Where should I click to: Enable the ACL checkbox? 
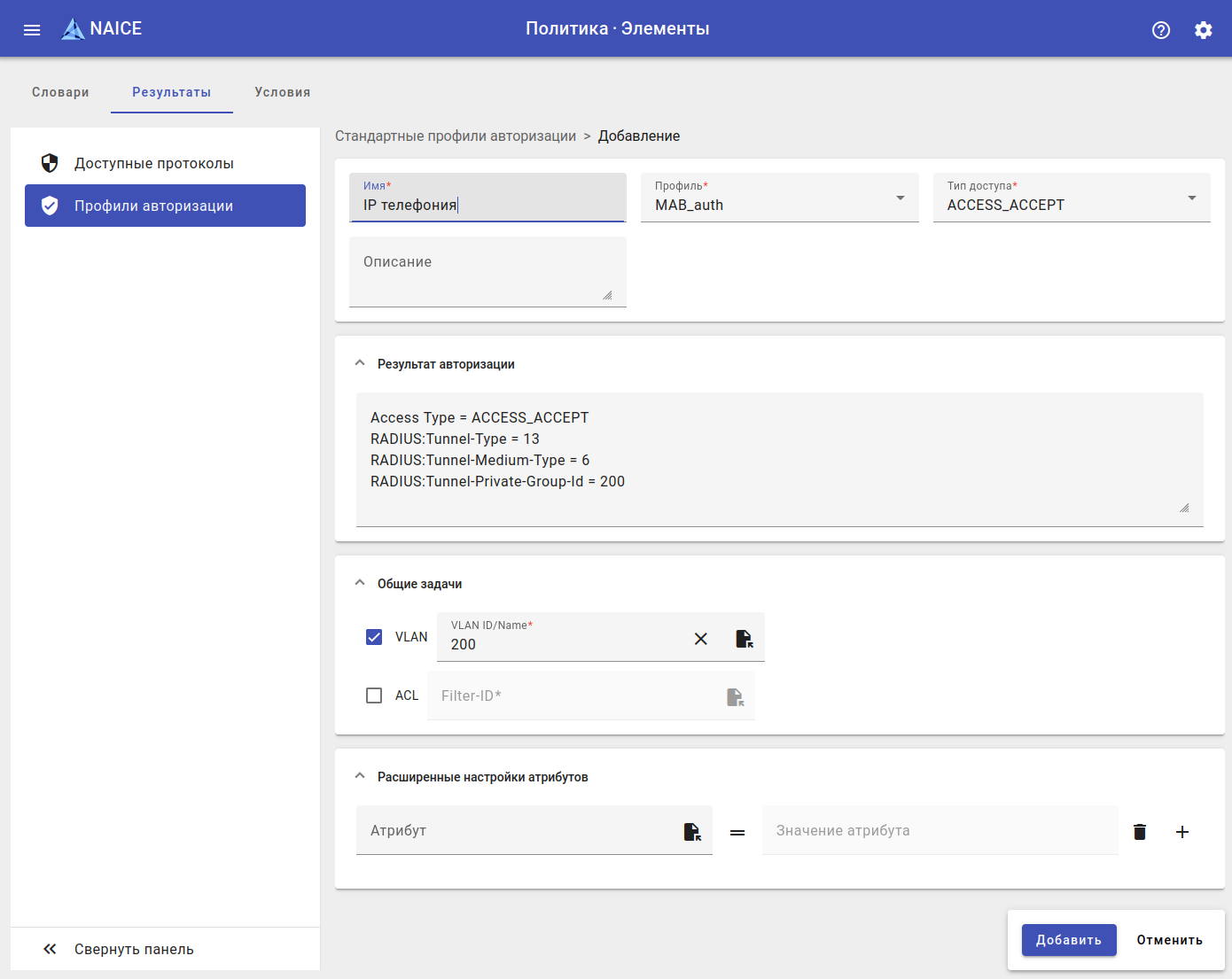(x=374, y=695)
